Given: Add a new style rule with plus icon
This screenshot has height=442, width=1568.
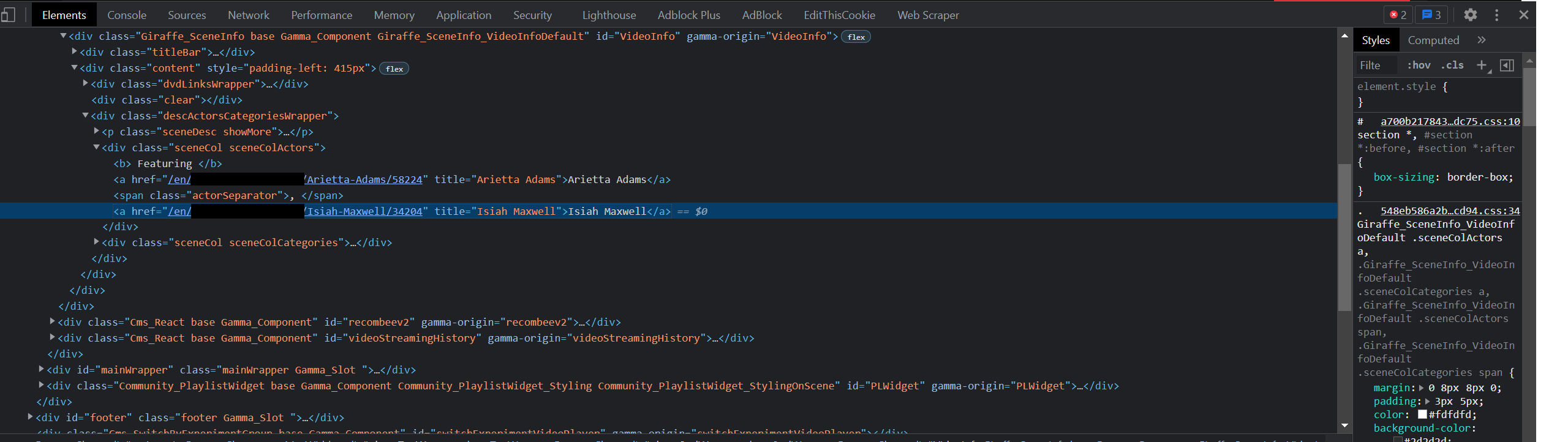Looking at the screenshot, I should [x=1481, y=65].
